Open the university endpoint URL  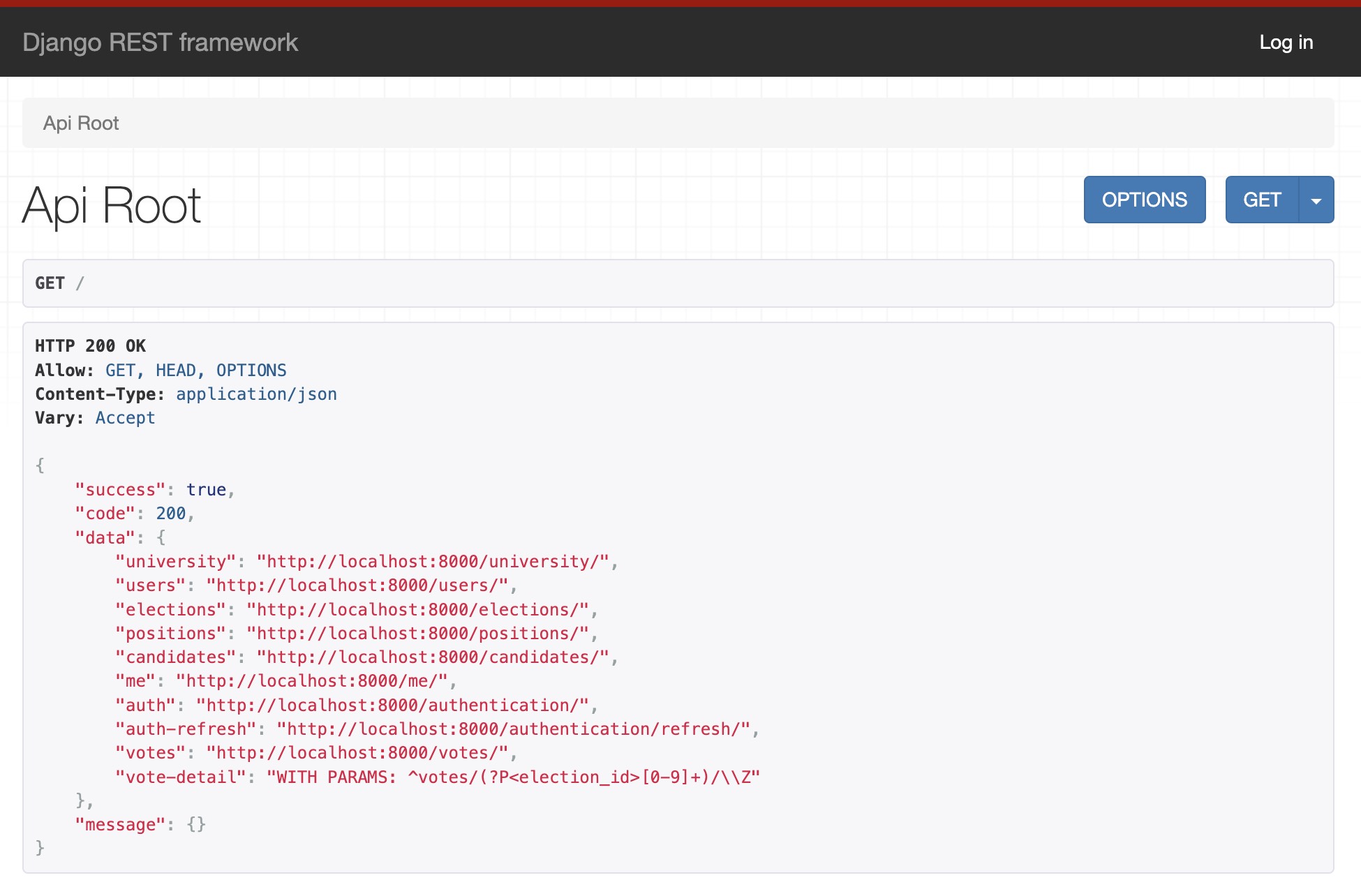click(432, 562)
